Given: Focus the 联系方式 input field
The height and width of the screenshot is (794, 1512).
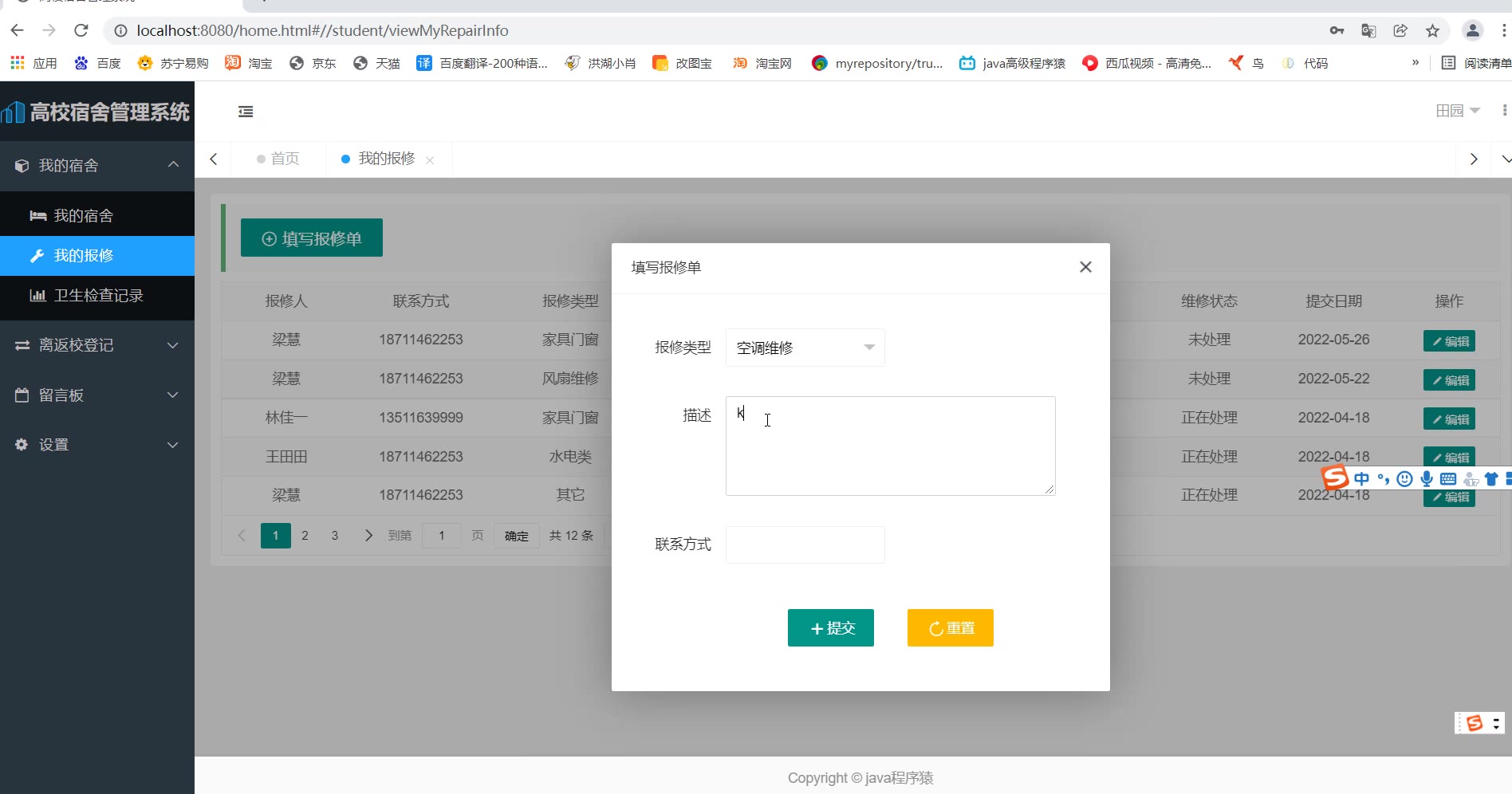Looking at the screenshot, I should 805,544.
